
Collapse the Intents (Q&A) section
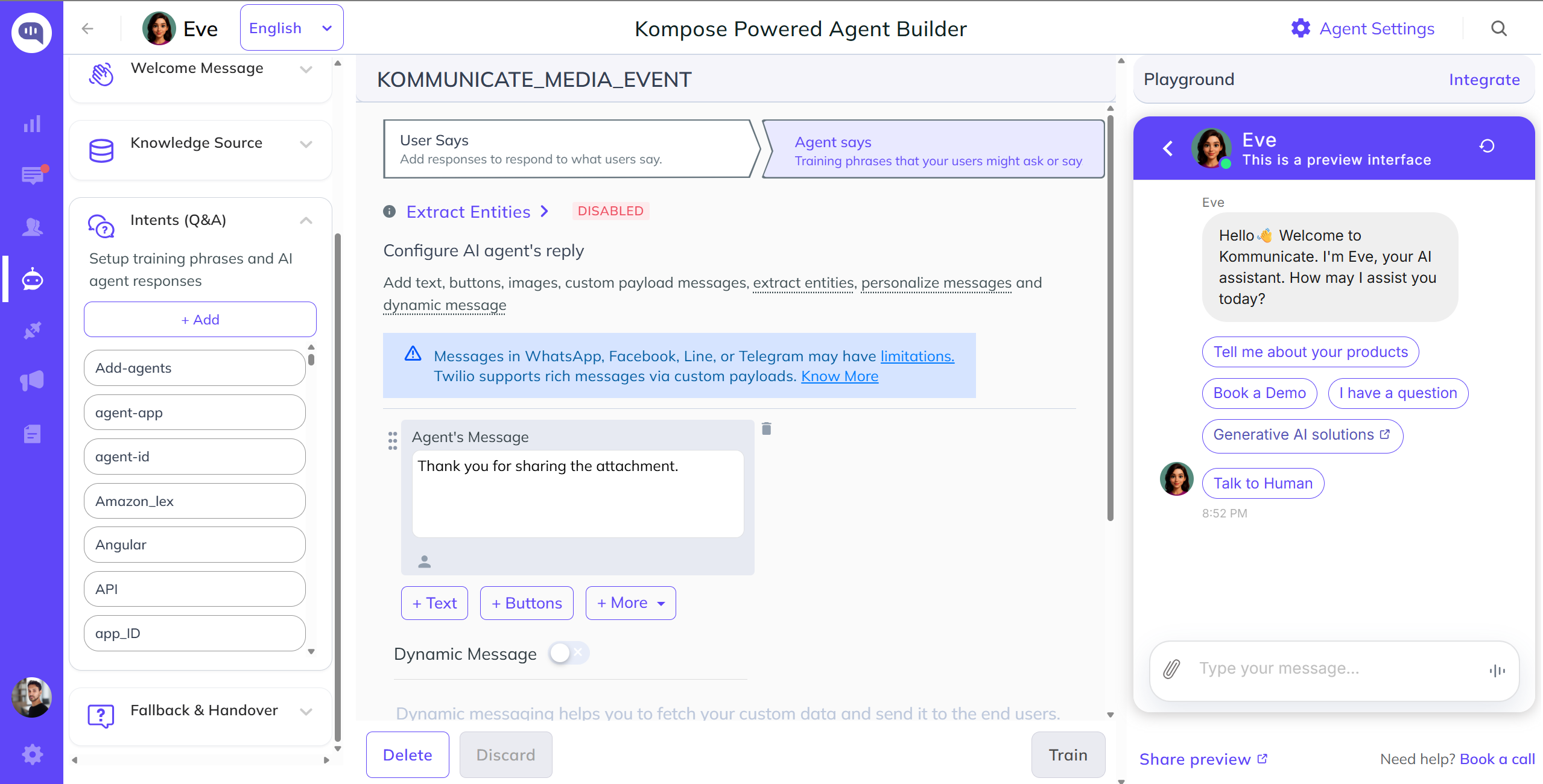(x=306, y=220)
